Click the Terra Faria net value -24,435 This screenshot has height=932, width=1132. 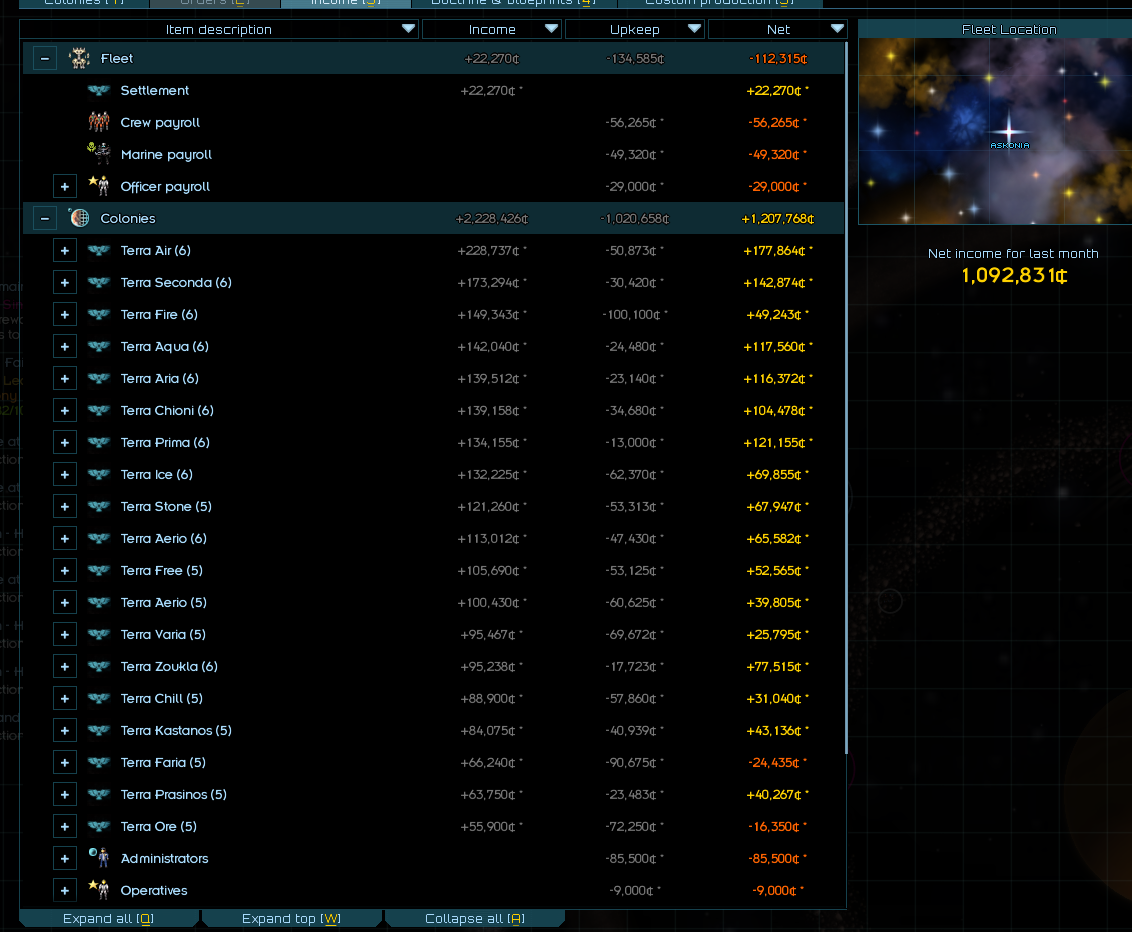(774, 762)
